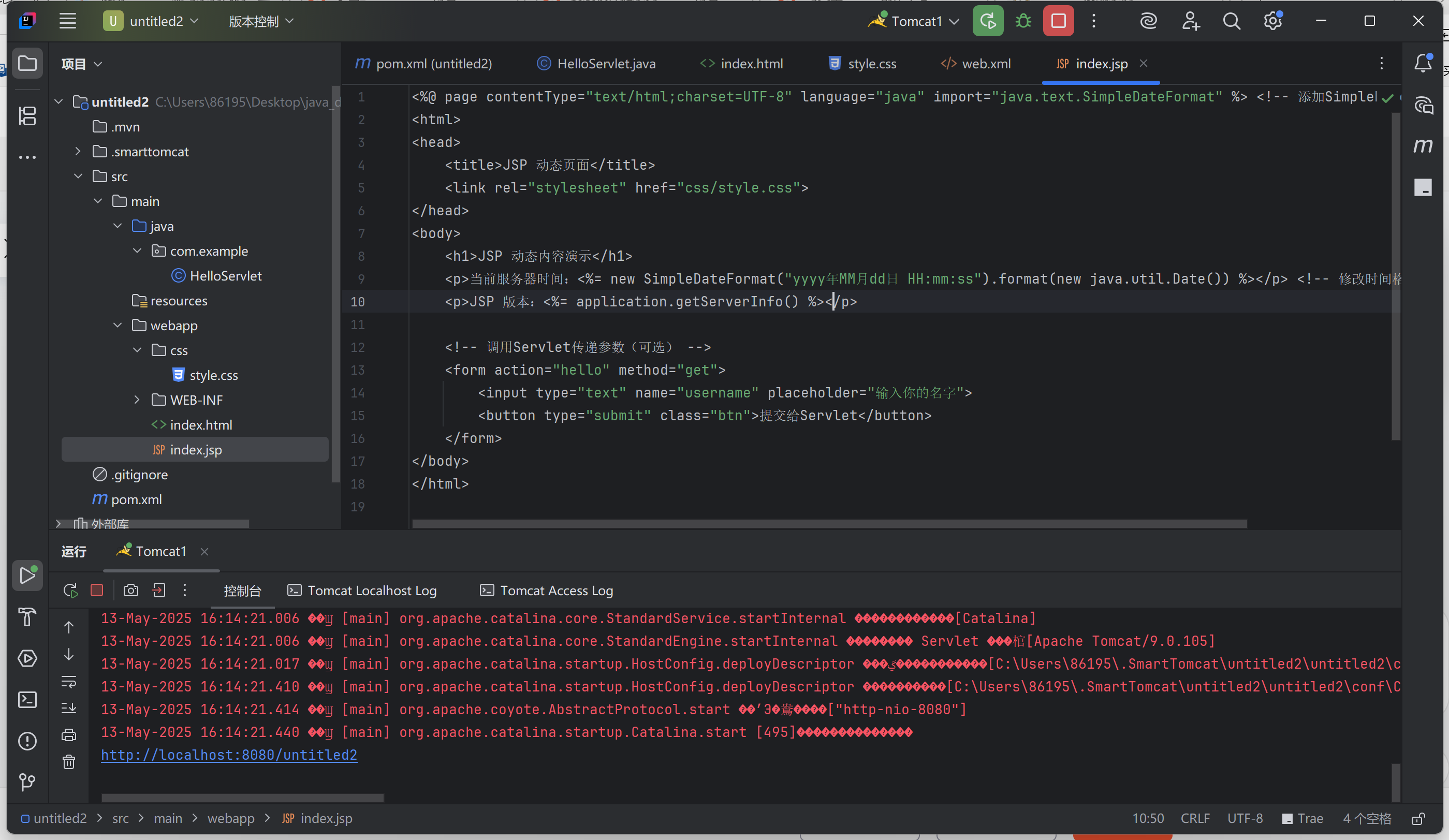Clear console with trash icon

pyautogui.click(x=68, y=762)
